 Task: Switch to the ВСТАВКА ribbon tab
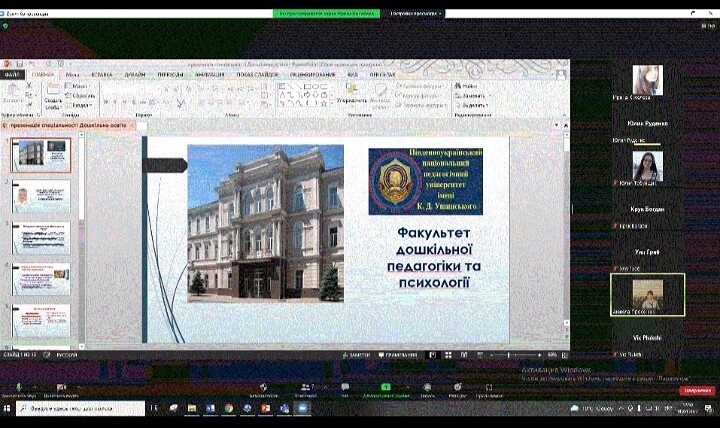pyautogui.click(x=102, y=75)
